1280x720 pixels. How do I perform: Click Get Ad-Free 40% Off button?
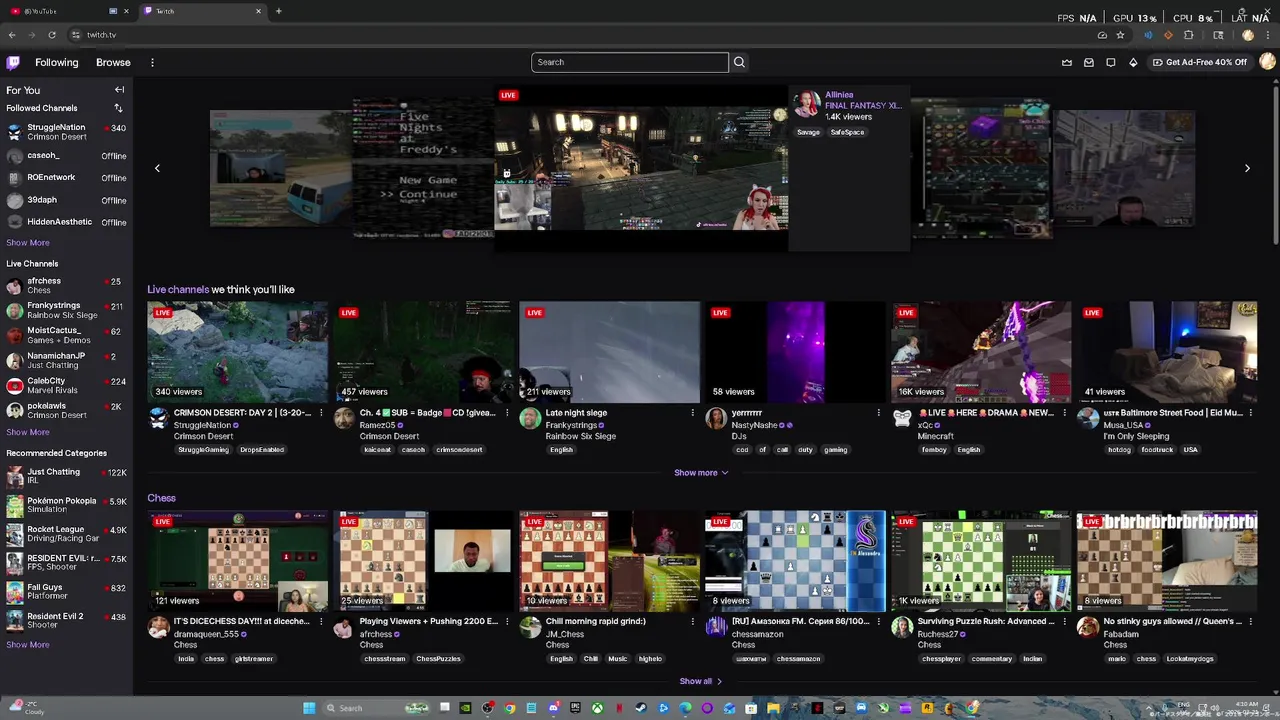coord(1200,62)
